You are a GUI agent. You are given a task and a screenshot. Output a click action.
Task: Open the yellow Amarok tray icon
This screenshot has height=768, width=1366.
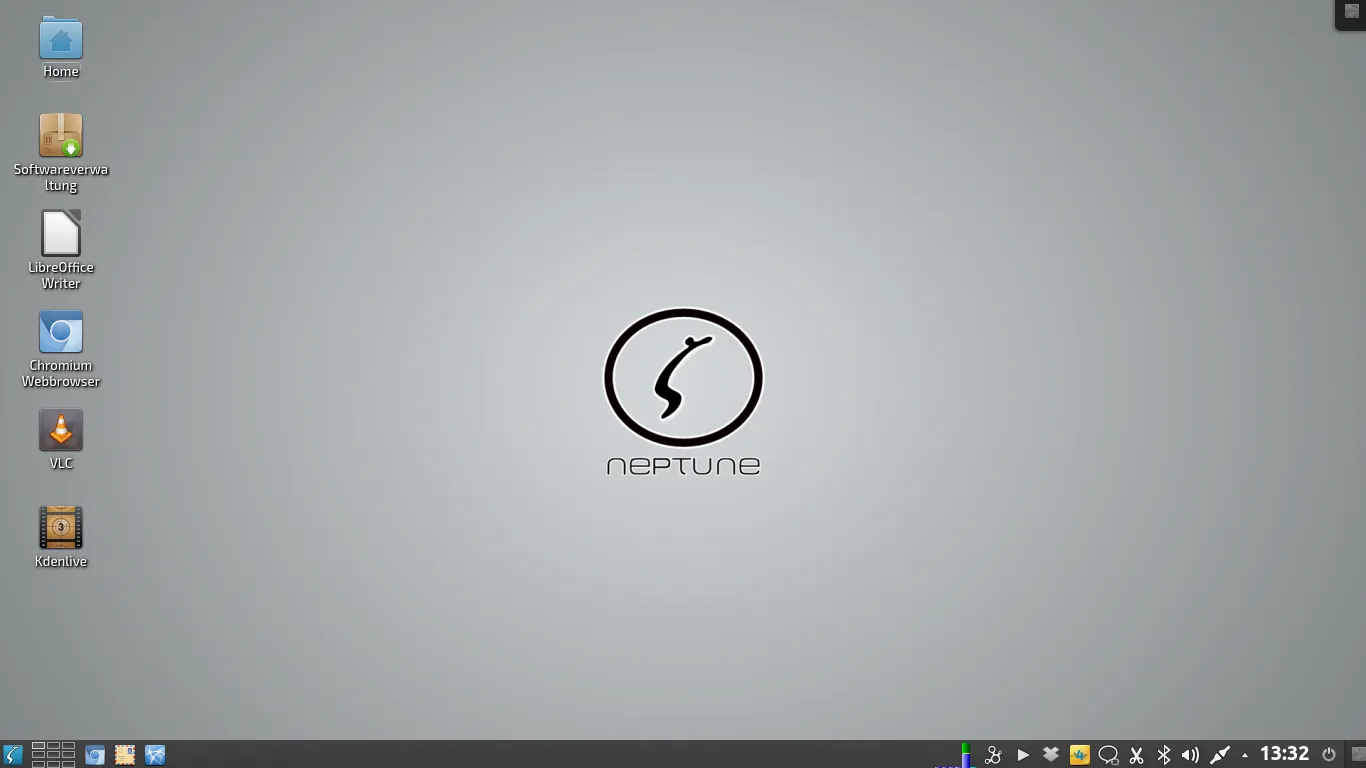1079,754
